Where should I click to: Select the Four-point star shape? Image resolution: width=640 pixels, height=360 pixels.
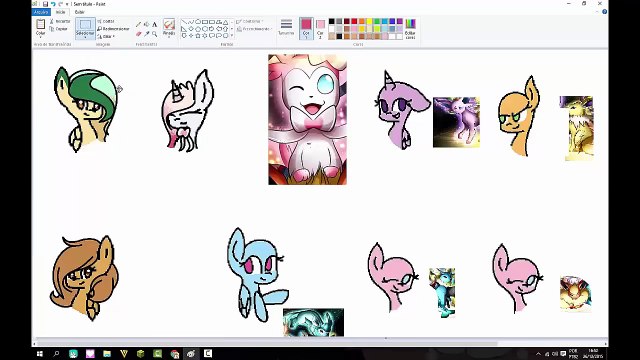(x=191, y=36)
